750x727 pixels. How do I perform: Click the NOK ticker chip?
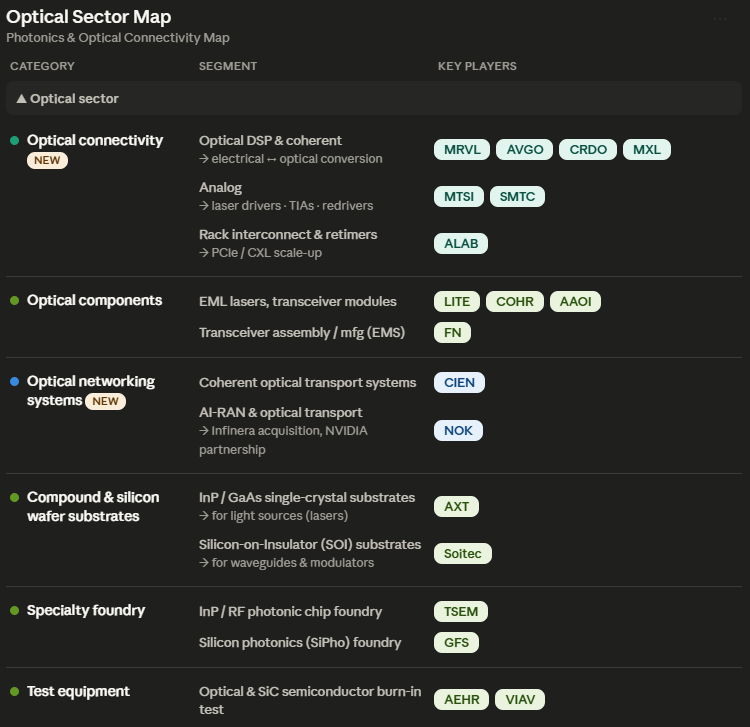point(458,430)
